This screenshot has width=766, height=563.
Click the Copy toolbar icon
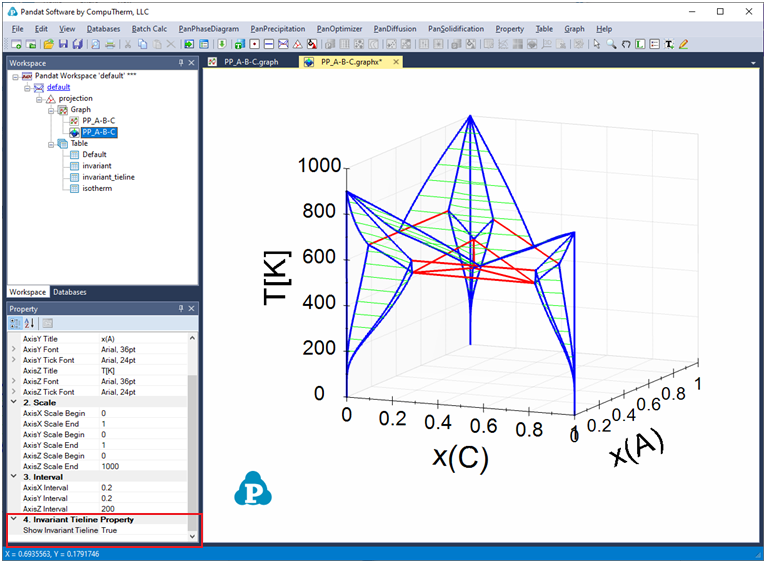pyautogui.click(x=142, y=44)
